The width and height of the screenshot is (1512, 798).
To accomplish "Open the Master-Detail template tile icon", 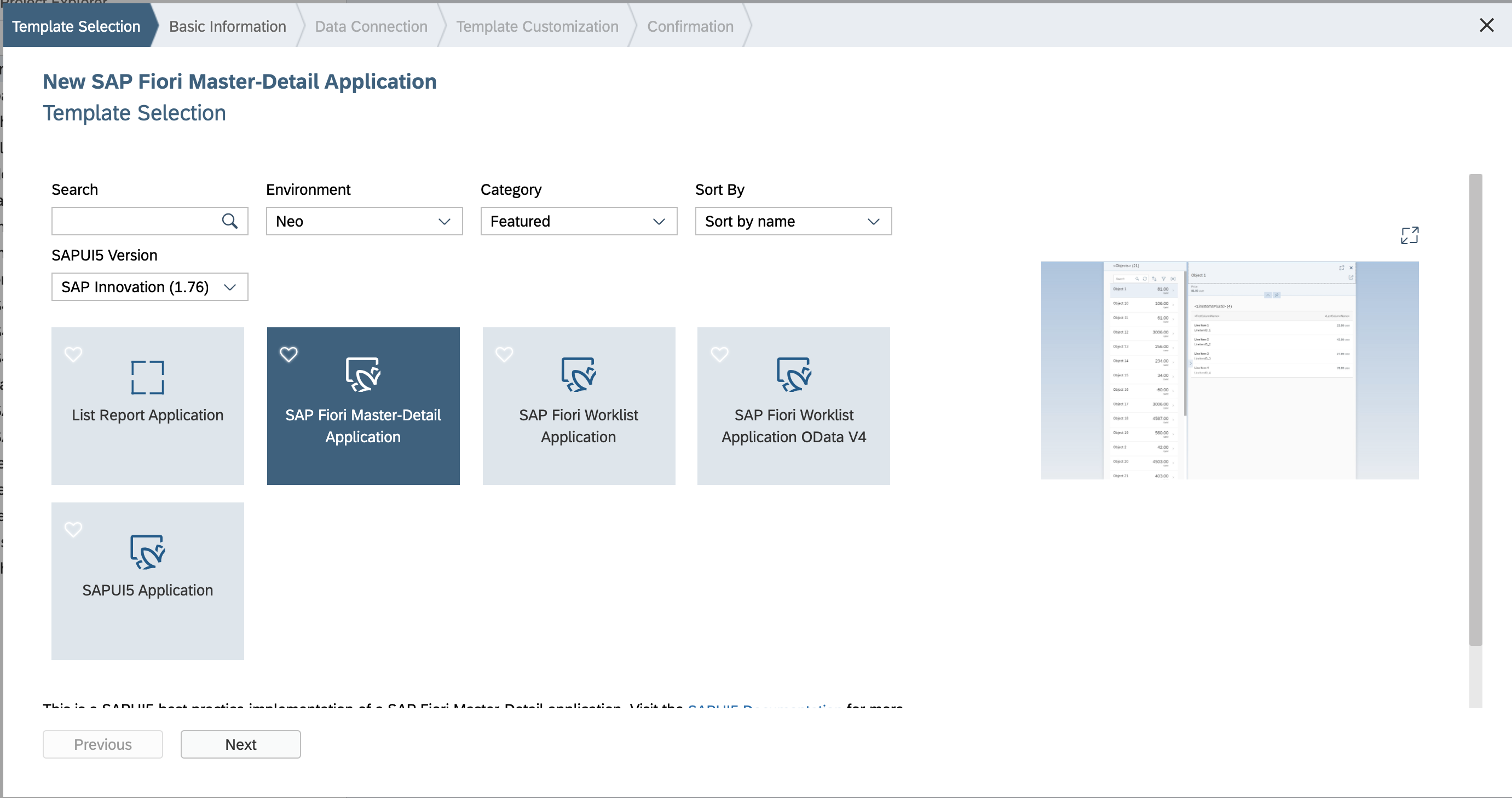I will pos(363,374).
